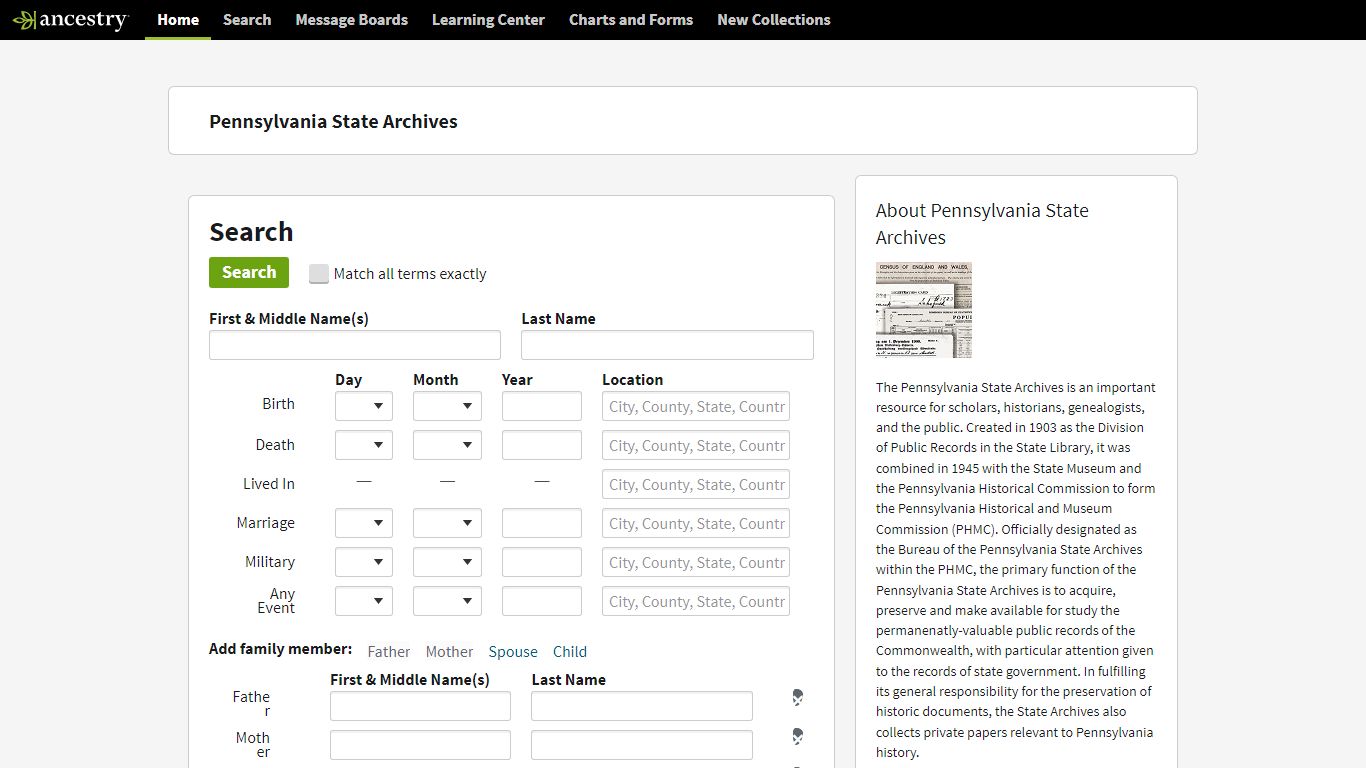Open New Collections
Screen dimensions: 1366x768
tap(774, 20)
